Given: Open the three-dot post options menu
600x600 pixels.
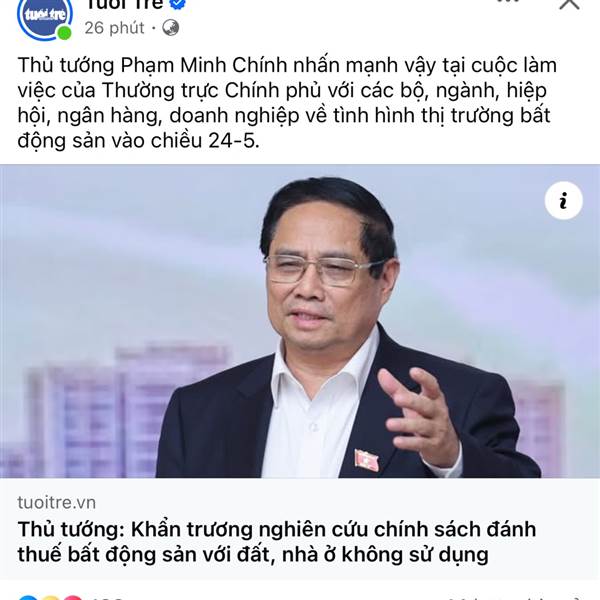Looking at the screenshot, I should click(x=508, y=1).
